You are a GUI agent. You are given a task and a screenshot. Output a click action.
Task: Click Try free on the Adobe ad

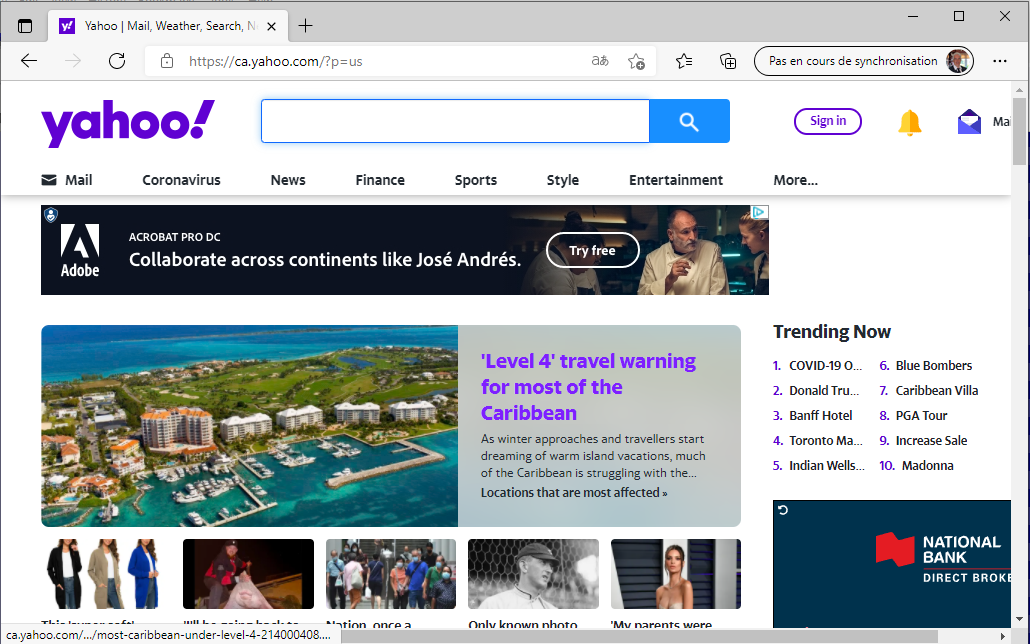(x=592, y=250)
